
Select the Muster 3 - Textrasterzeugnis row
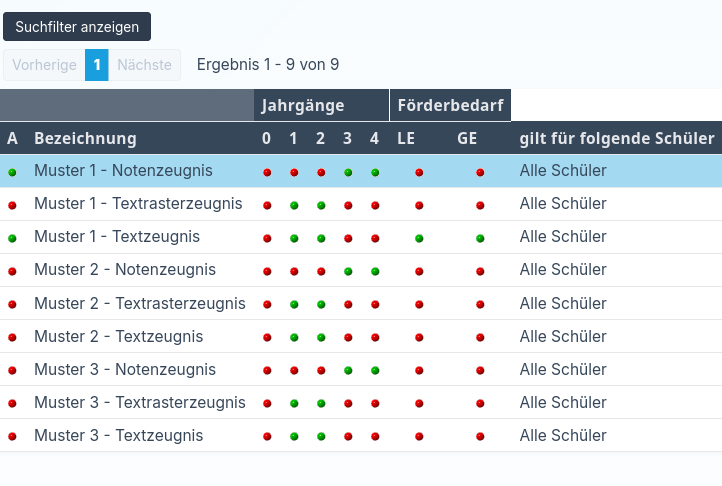[x=139, y=403]
